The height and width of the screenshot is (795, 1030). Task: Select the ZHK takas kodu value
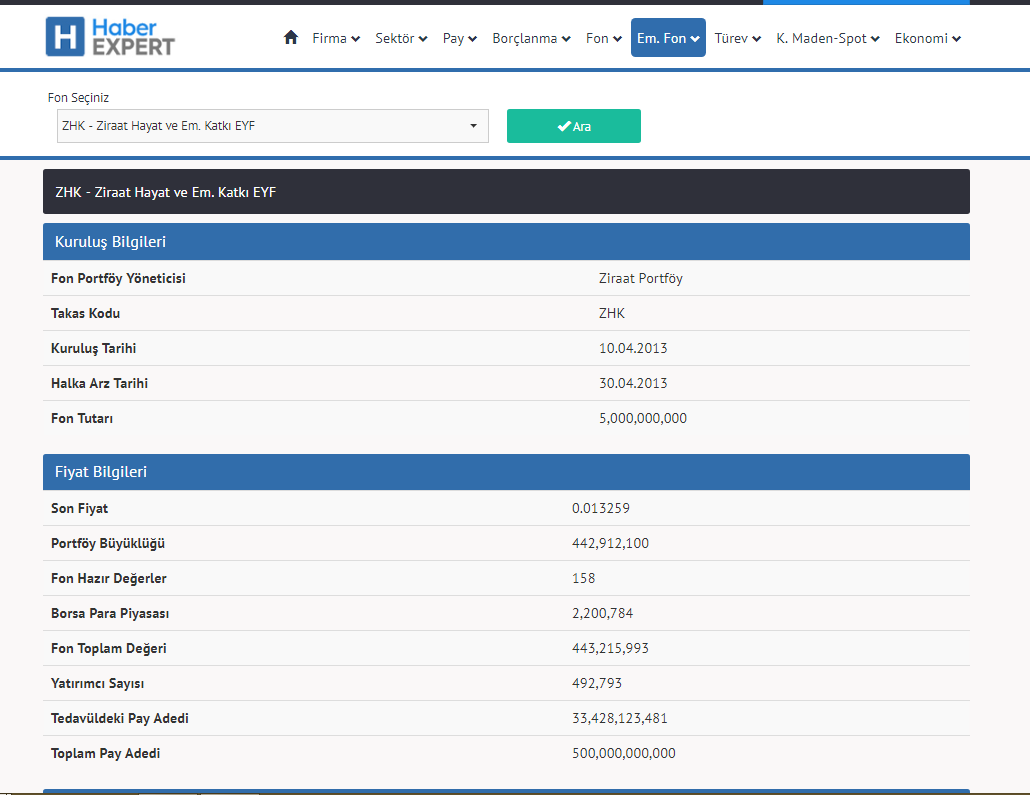tap(612, 313)
